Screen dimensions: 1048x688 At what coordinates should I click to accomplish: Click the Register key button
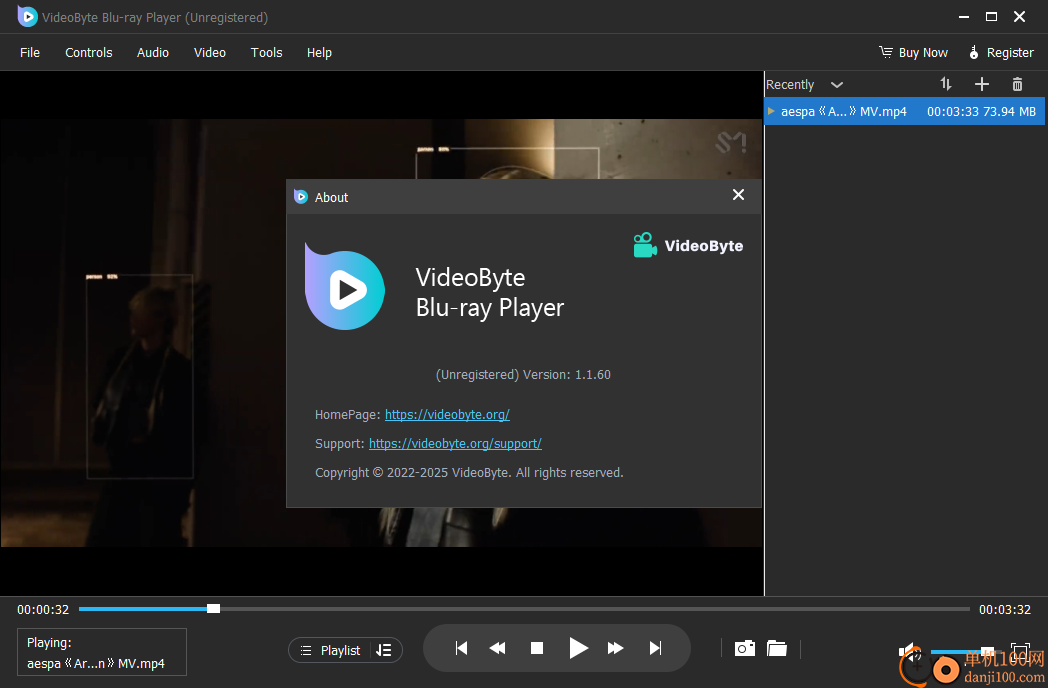1001,52
